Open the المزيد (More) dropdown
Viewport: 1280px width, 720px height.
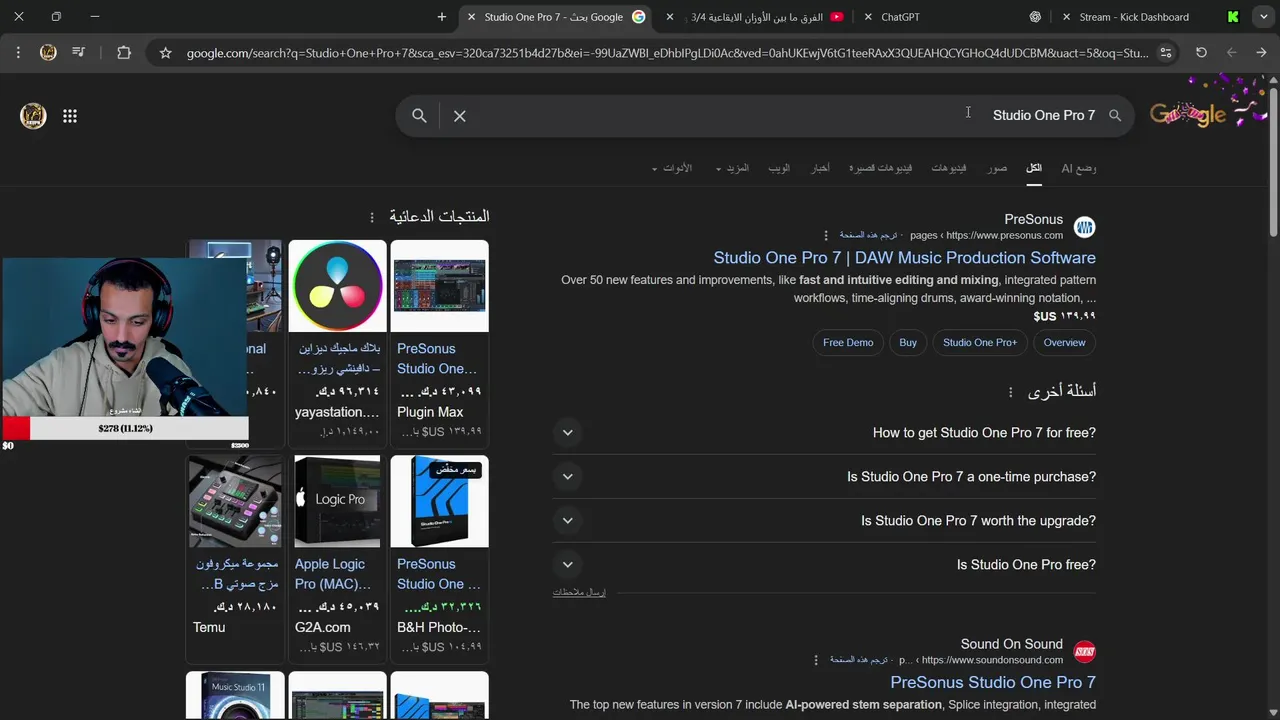click(733, 168)
